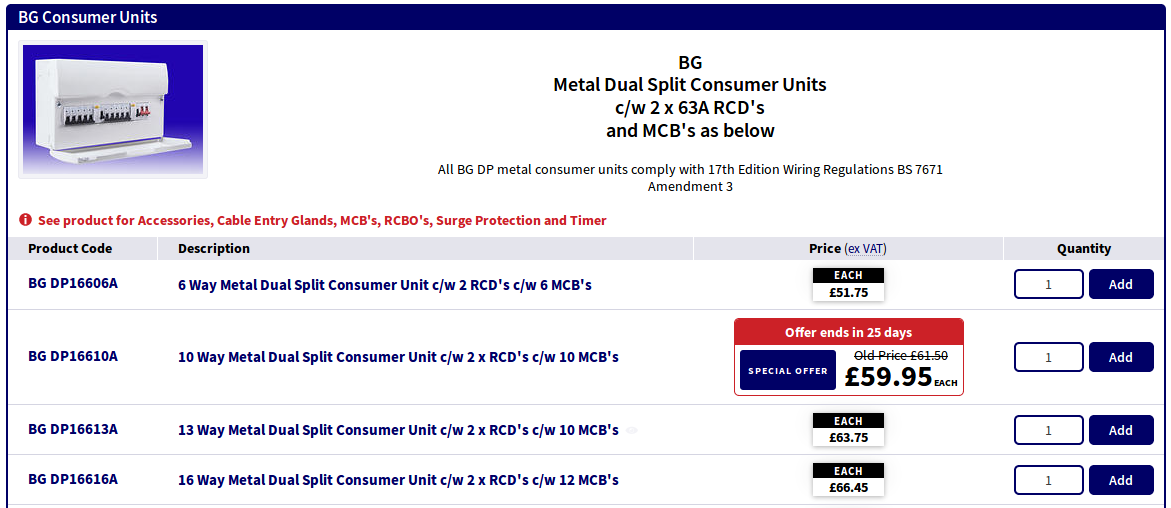Add BG DP16606A to basket
The height and width of the screenshot is (508, 1171).
point(1121,284)
